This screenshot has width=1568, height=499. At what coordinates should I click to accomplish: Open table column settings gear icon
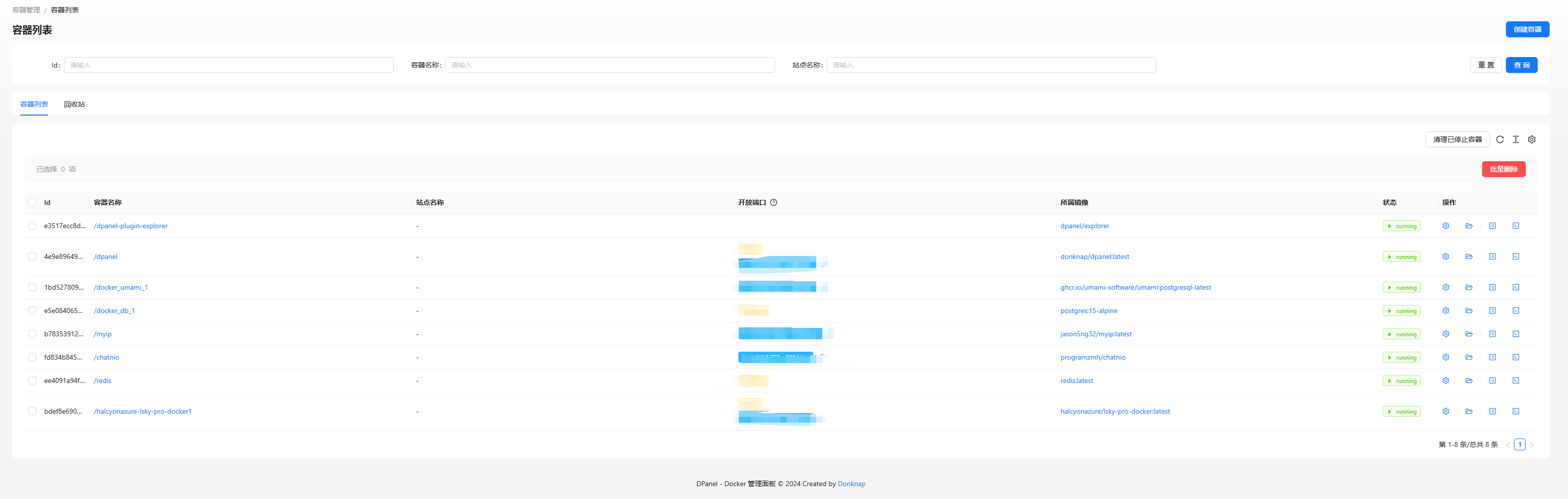(x=1531, y=139)
